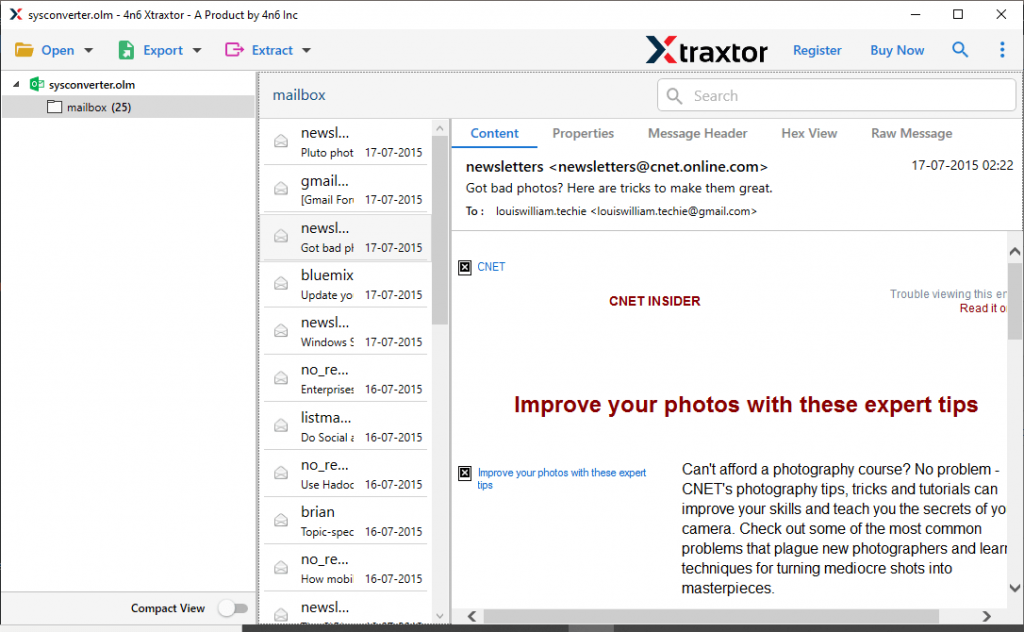The width and height of the screenshot is (1024, 632).
Task: Switch to the Properties tab
Action: click(583, 133)
